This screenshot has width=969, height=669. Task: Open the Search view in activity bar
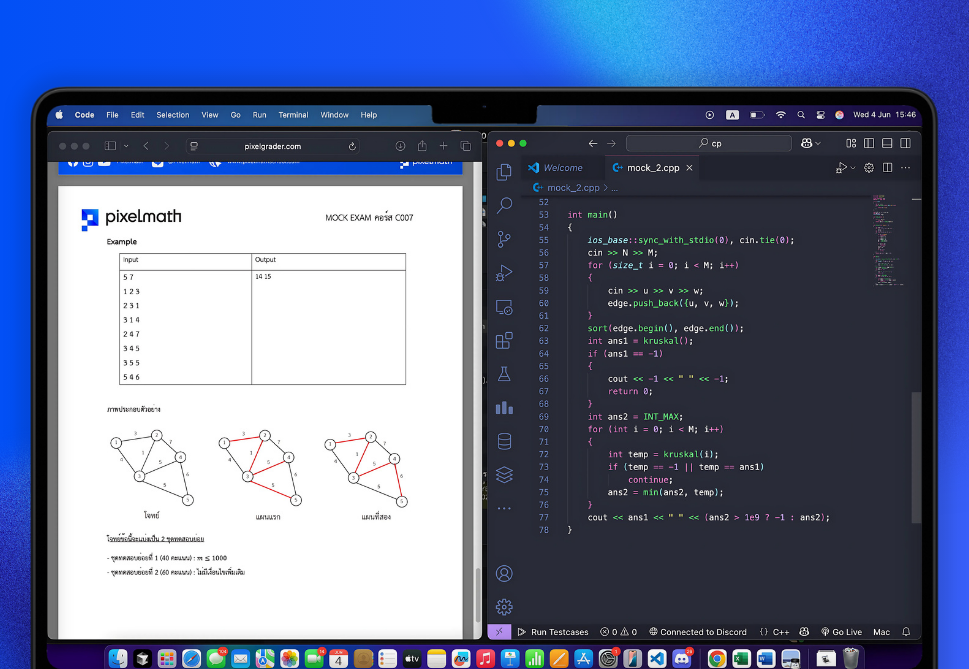click(504, 205)
